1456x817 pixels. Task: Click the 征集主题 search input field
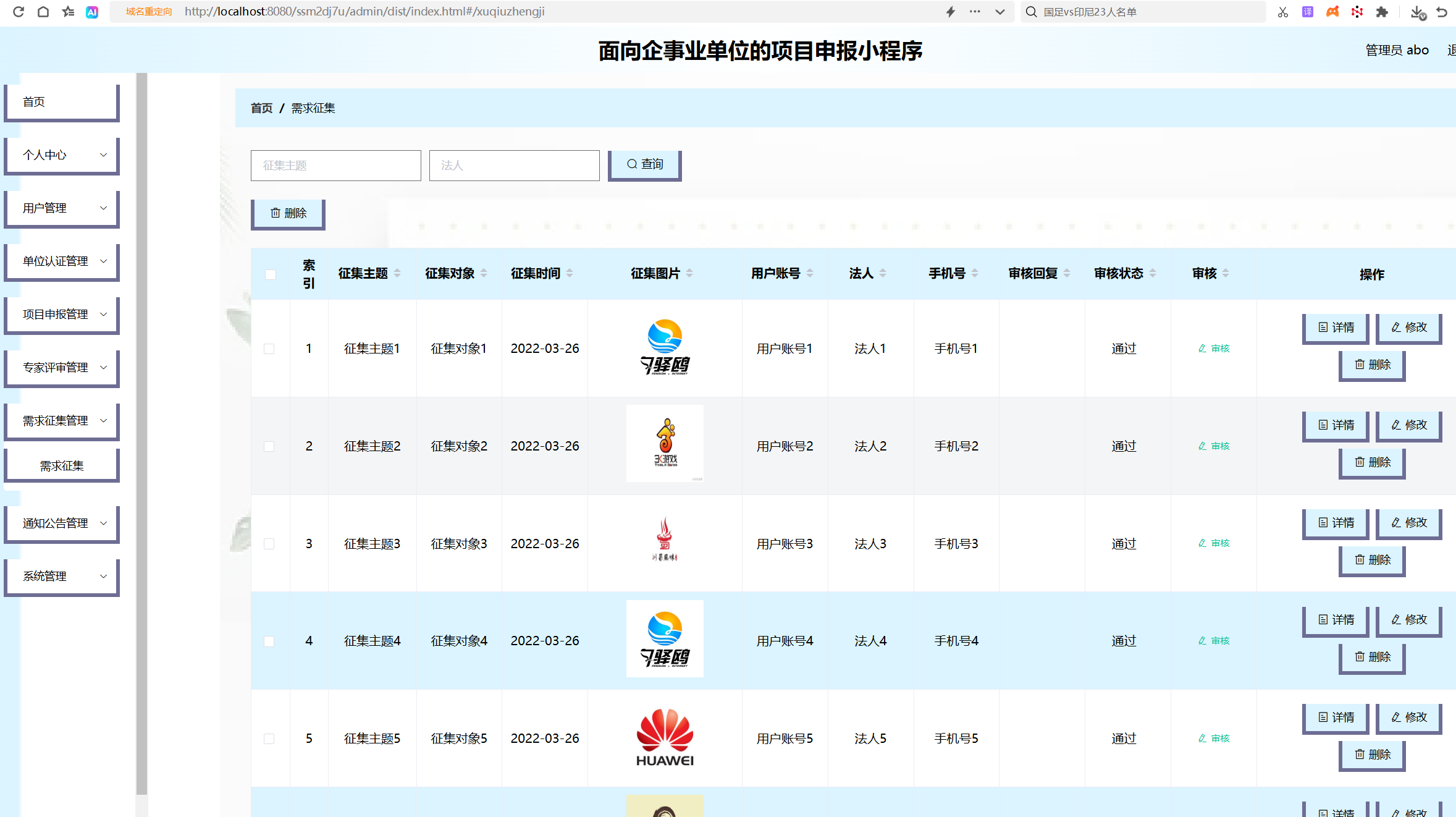click(x=336, y=166)
